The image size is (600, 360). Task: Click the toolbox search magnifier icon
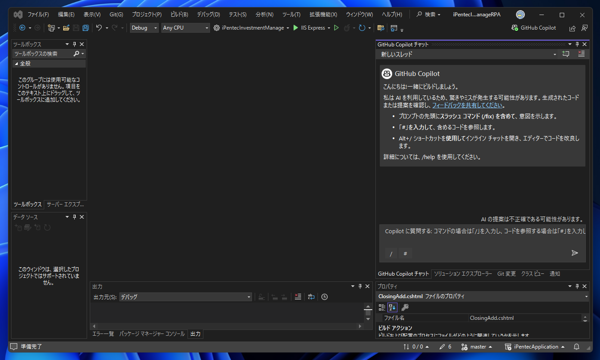click(76, 54)
